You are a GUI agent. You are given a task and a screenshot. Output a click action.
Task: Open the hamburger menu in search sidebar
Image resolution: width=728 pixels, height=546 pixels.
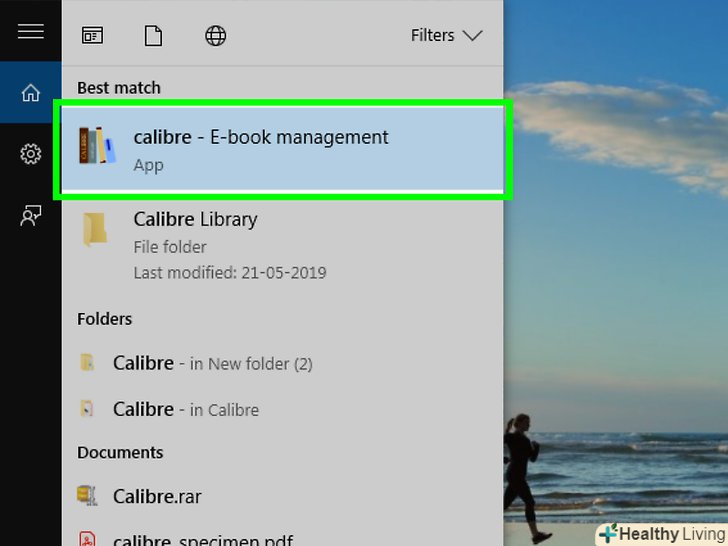[x=31, y=32]
